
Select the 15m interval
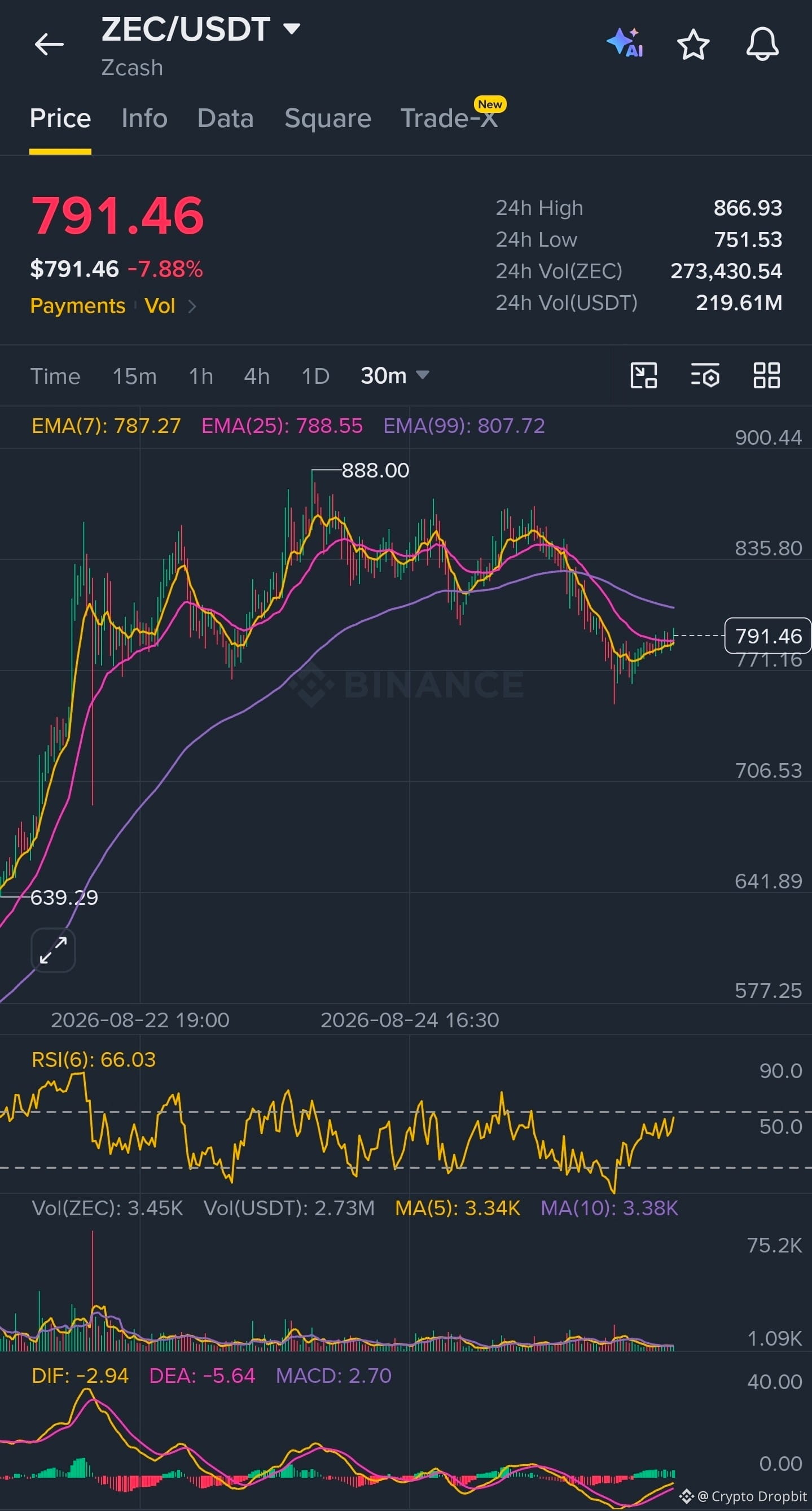135,376
